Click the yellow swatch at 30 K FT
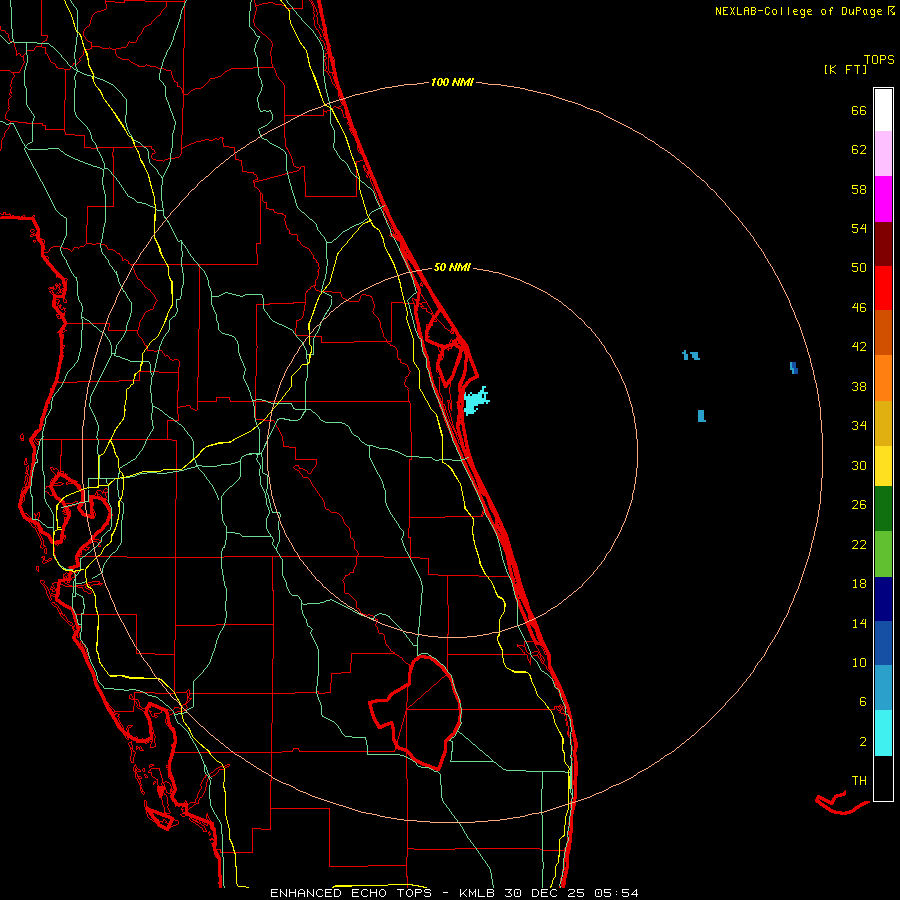 coord(883,466)
